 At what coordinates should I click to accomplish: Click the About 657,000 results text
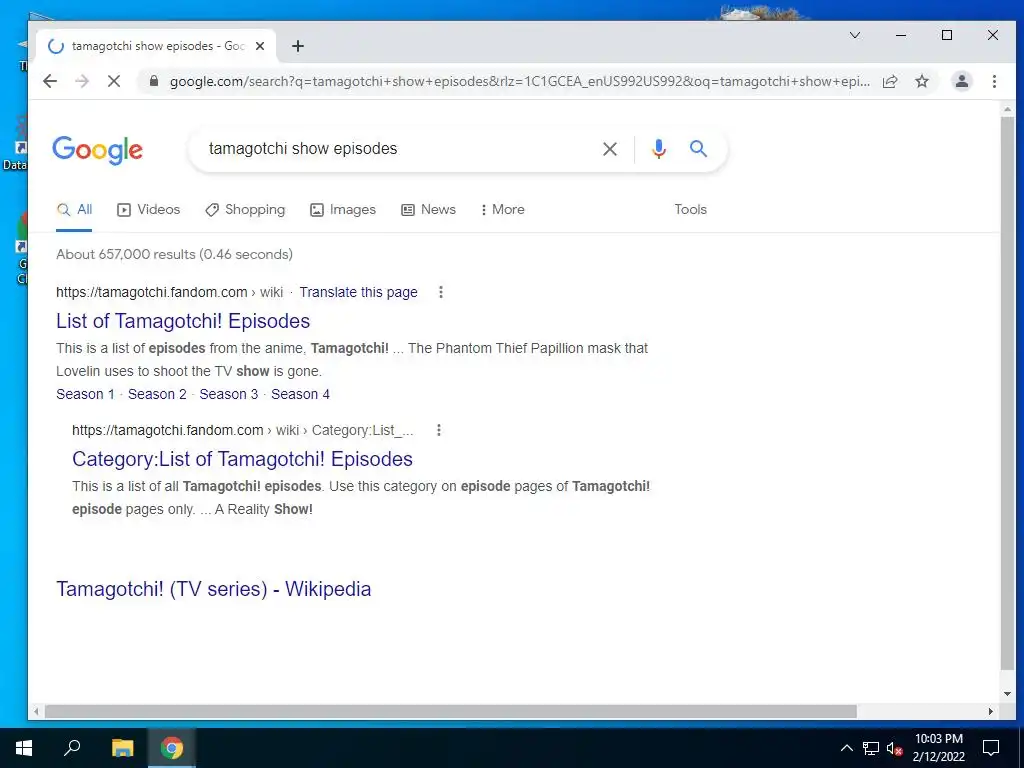click(174, 254)
